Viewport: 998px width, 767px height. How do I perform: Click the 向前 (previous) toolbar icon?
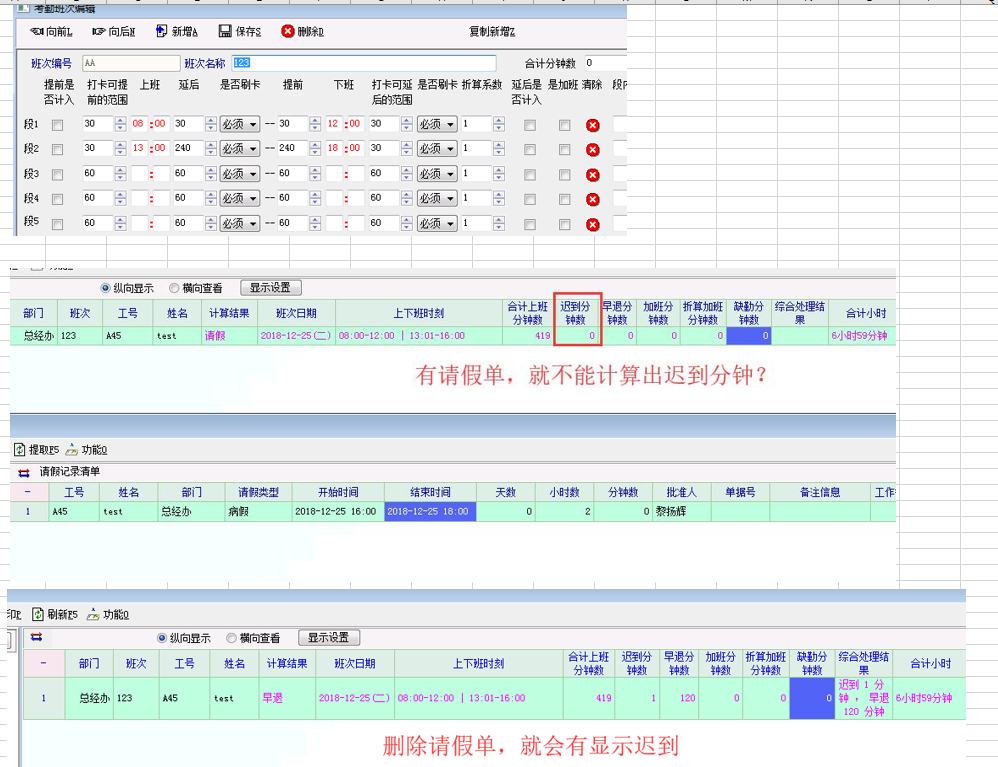pos(36,32)
